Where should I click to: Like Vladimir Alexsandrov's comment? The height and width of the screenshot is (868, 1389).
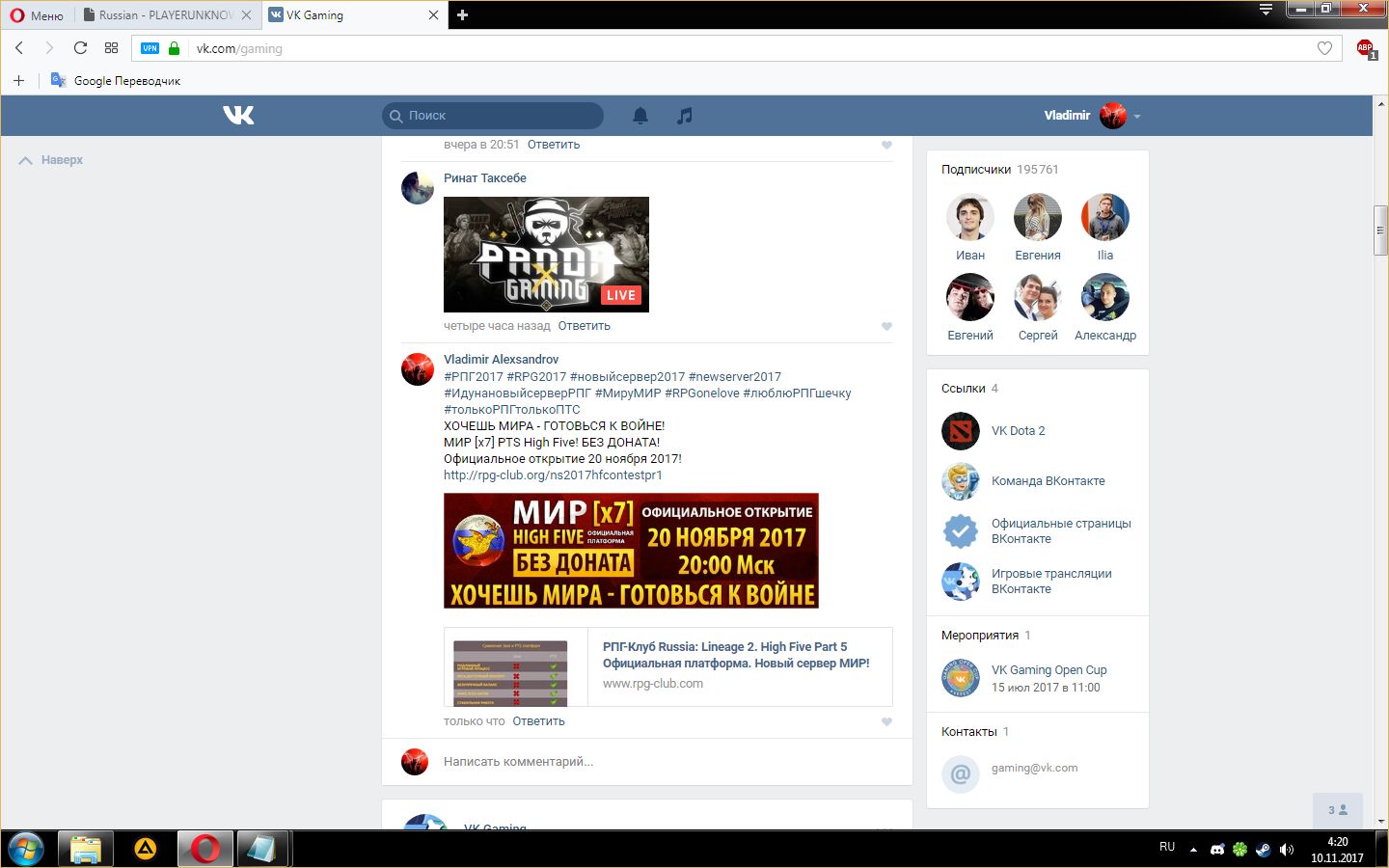pyautogui.click(x=886, y=721)
